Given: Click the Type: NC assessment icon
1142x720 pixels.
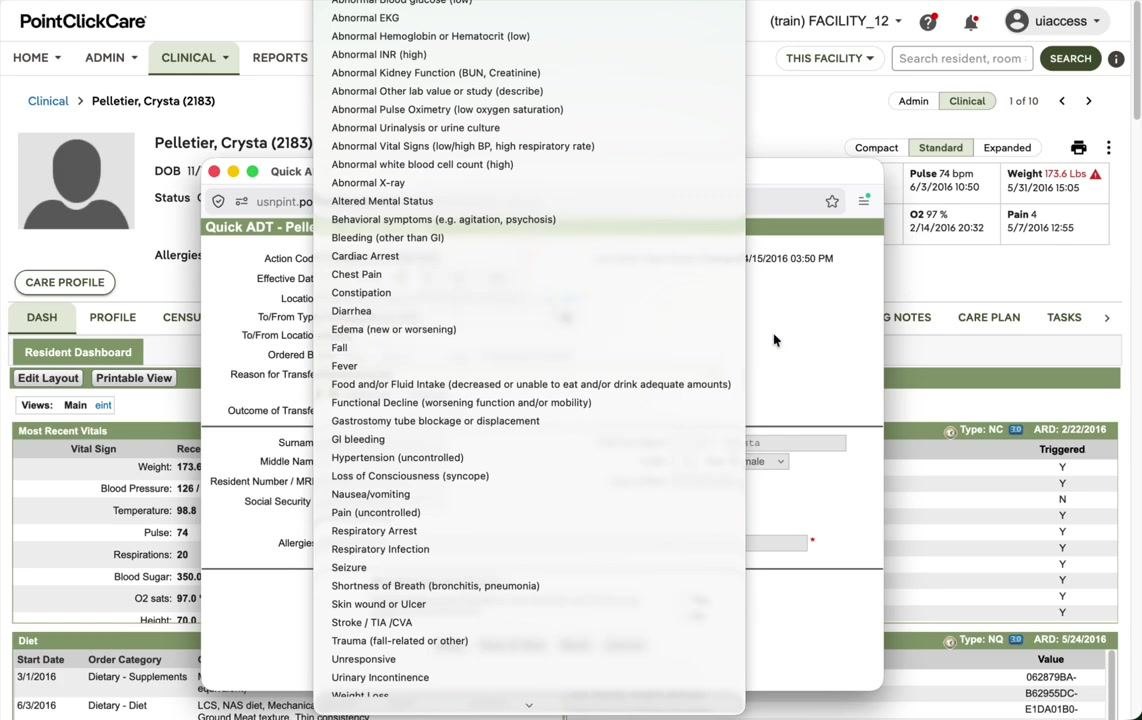Looking at the screenshot, I should 950,432.
